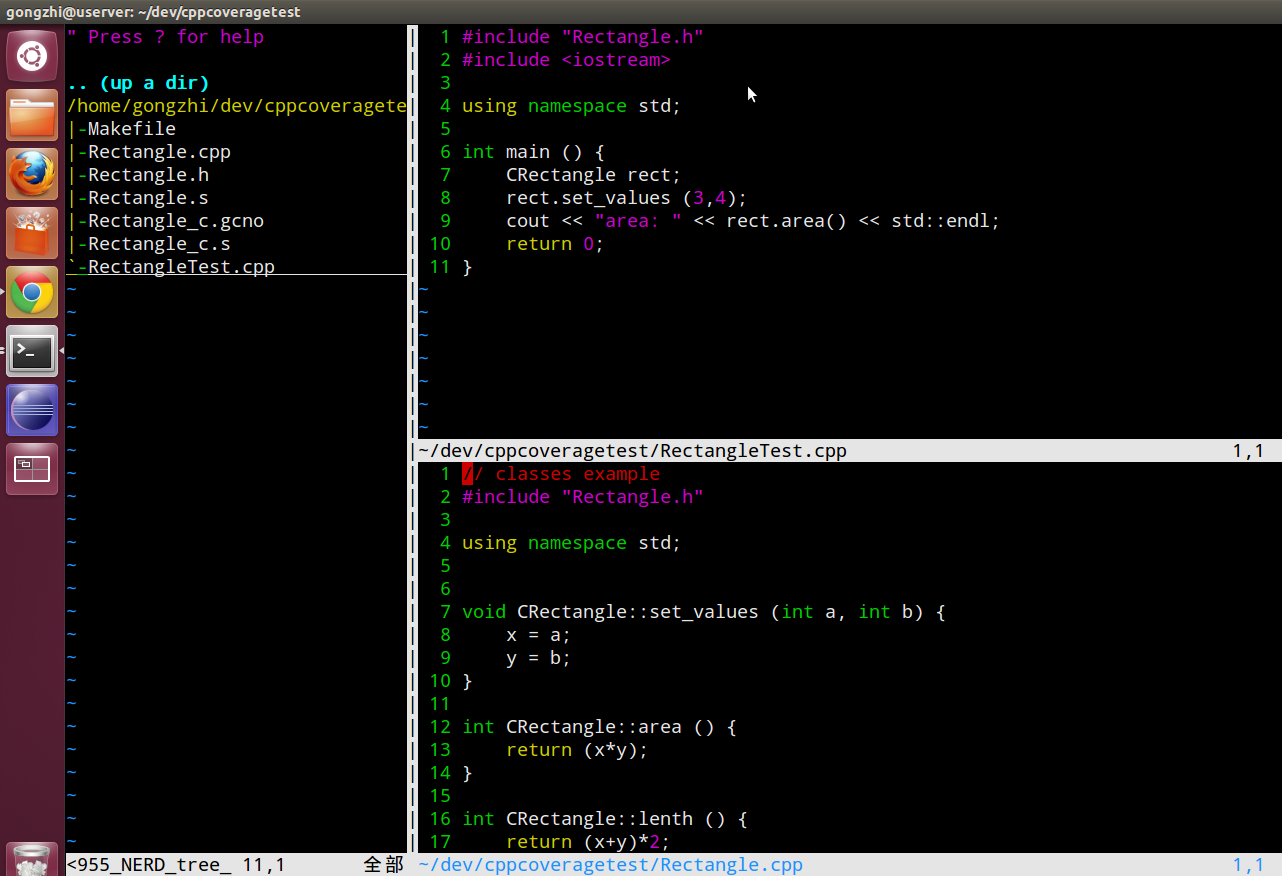Open the Workspace Switcher icon
The image size is (1282, 876).
(32, 469)
